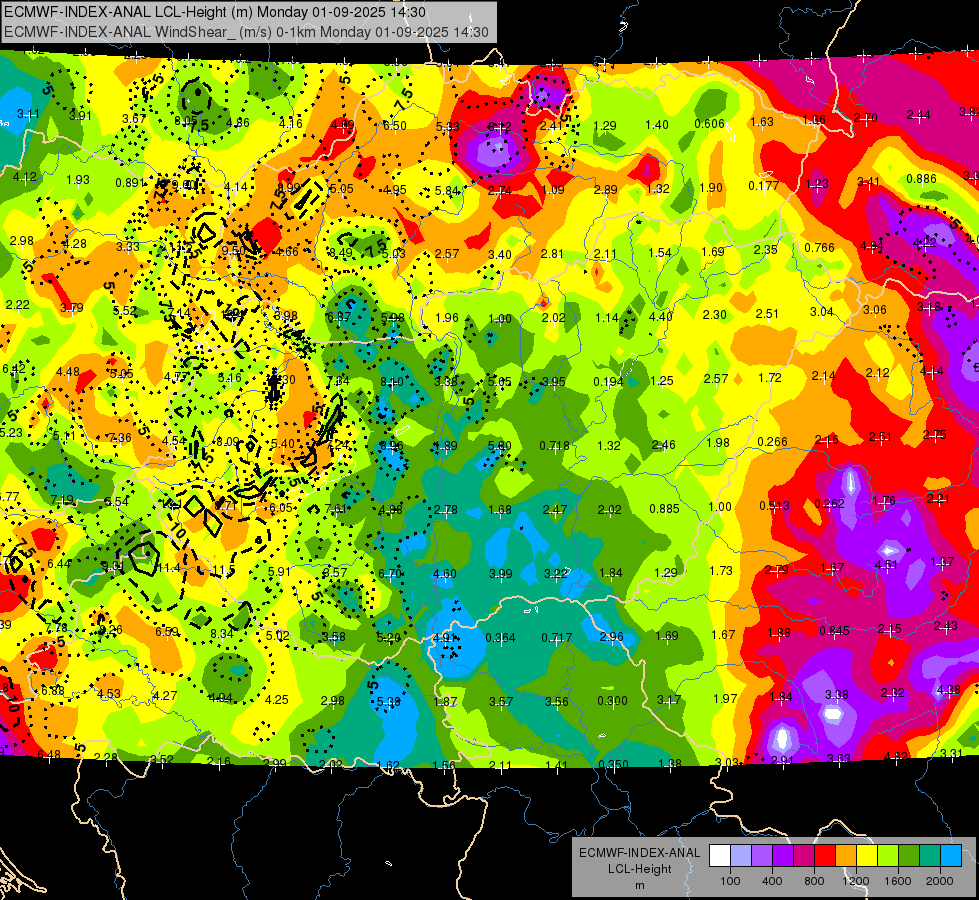979x900 pixels.
Task: Click the light lavender legend swatch
Action: 741,856
